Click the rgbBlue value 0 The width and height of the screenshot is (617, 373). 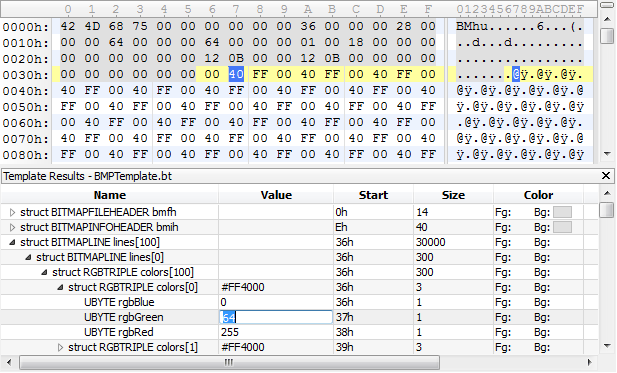pos(224,302)
